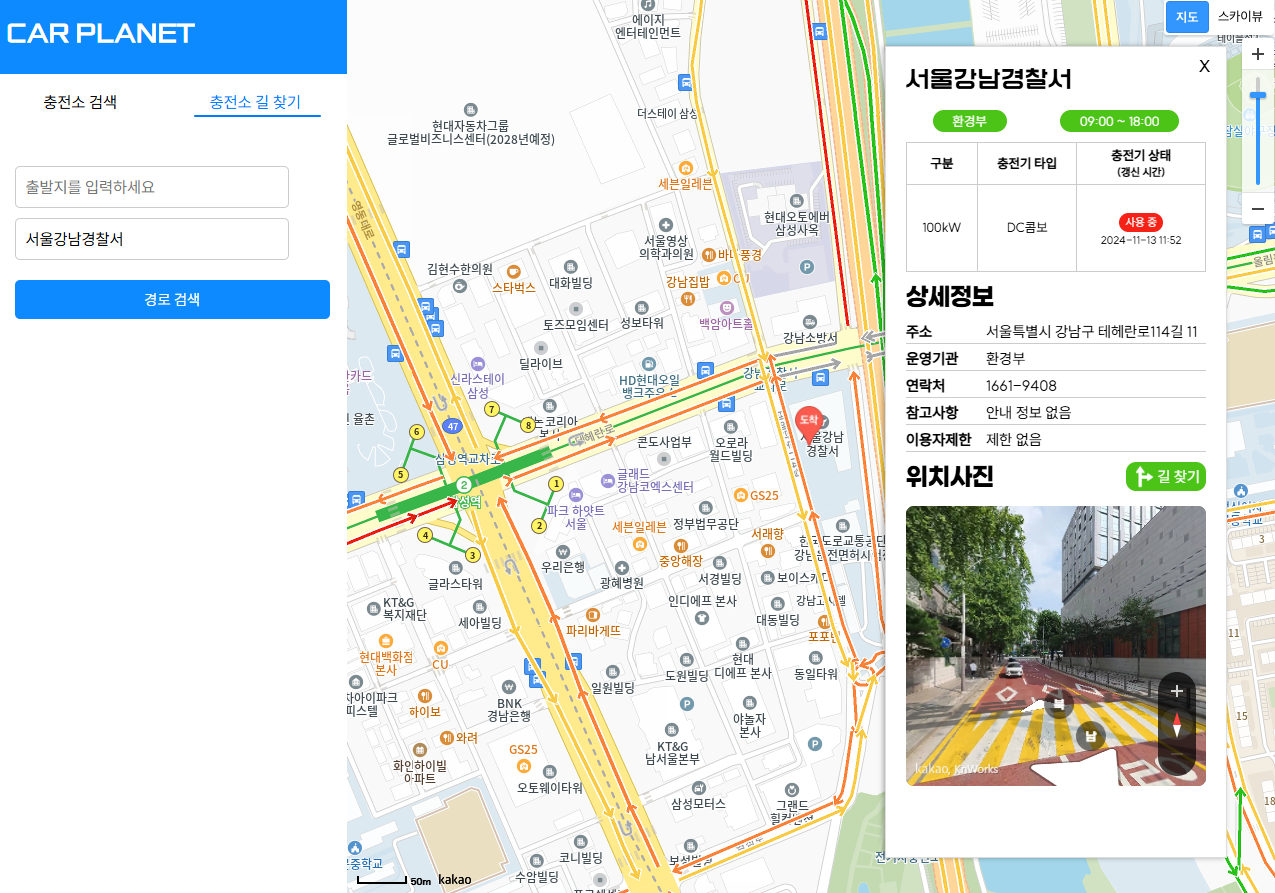
Task: Click subway exit 1 marker
Action: tap(556, 484)
